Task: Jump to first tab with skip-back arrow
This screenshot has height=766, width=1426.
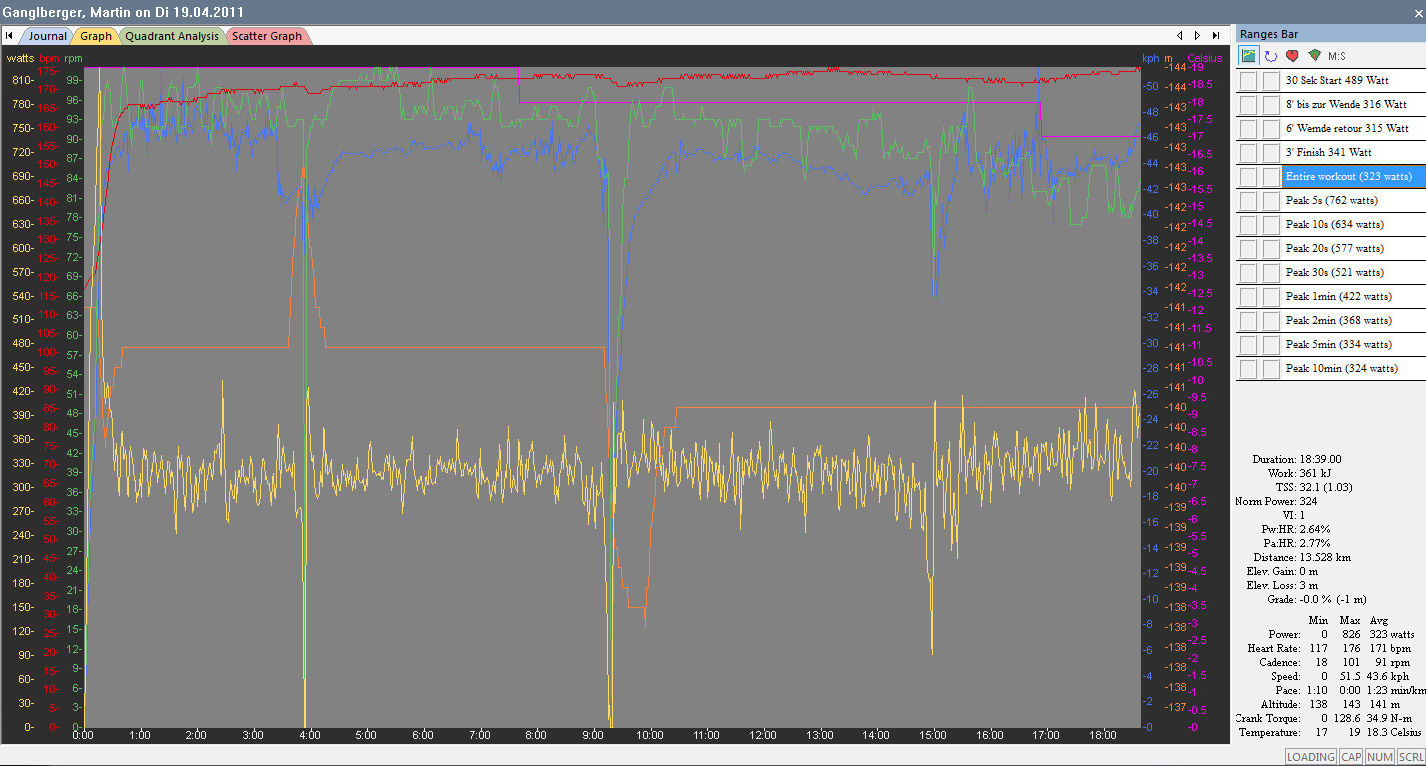Action: click(9, 36)
